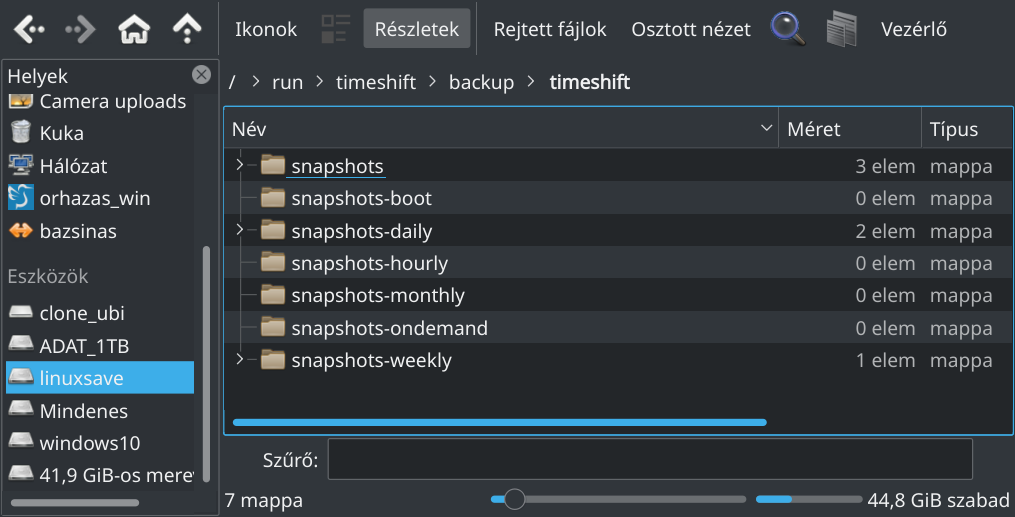The image size is (1015, 517).
Task: Open the home folder icon
Action: click(x=134, y=29)
